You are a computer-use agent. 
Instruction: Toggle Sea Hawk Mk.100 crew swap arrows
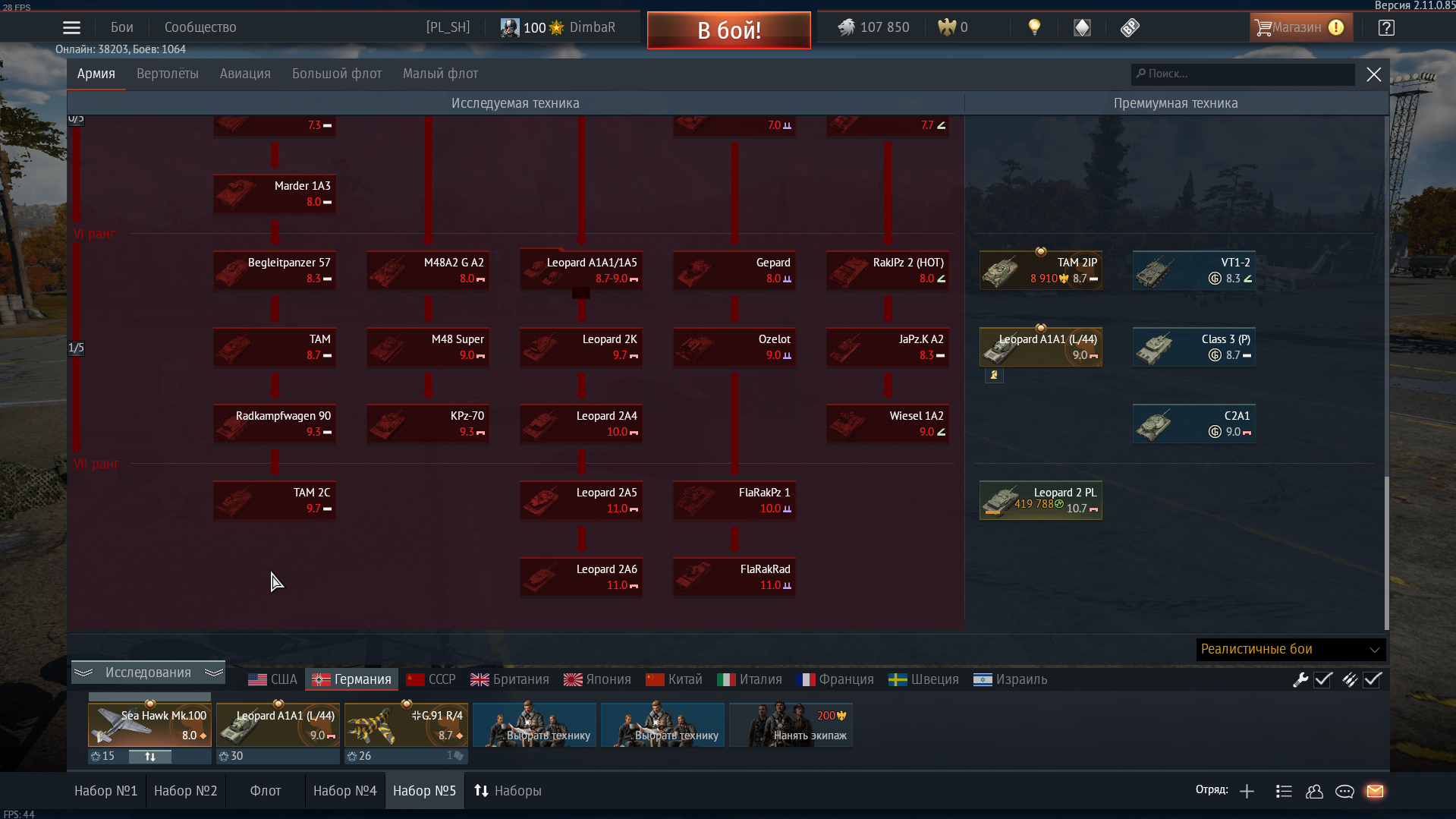pyautogui.click(x=150, y=757)
